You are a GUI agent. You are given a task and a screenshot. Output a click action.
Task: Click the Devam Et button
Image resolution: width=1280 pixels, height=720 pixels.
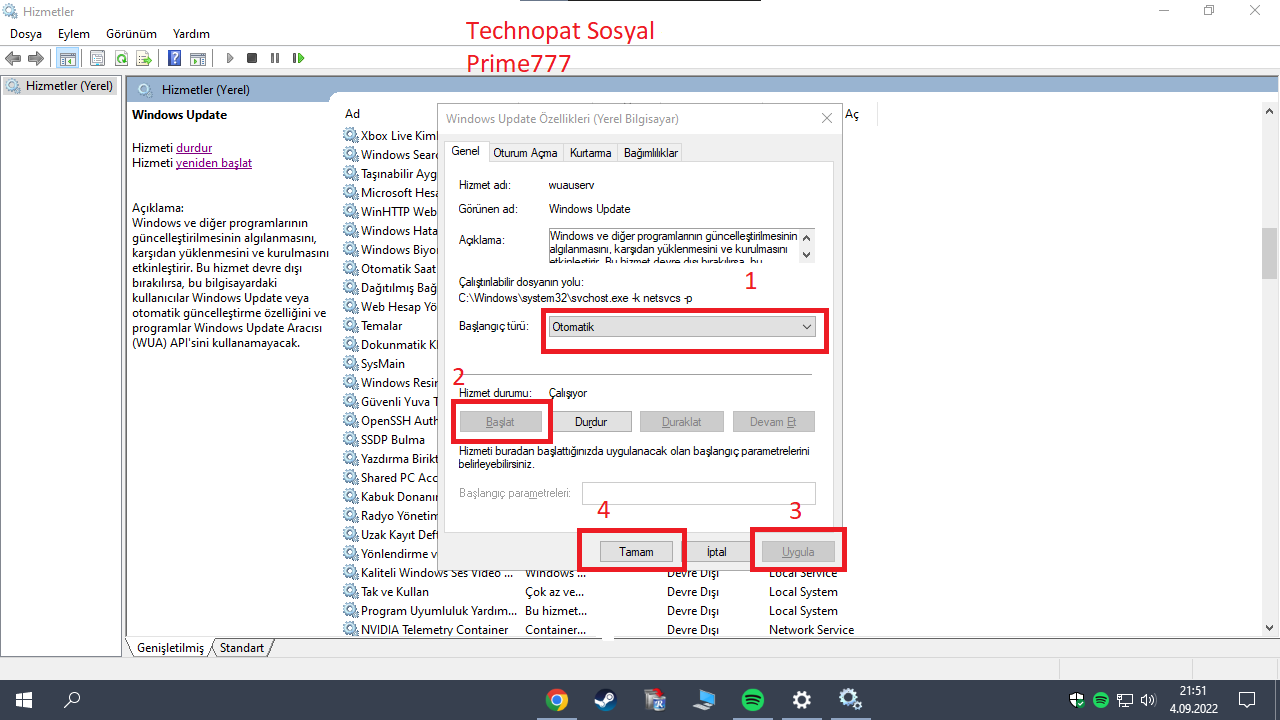(773, 422)
